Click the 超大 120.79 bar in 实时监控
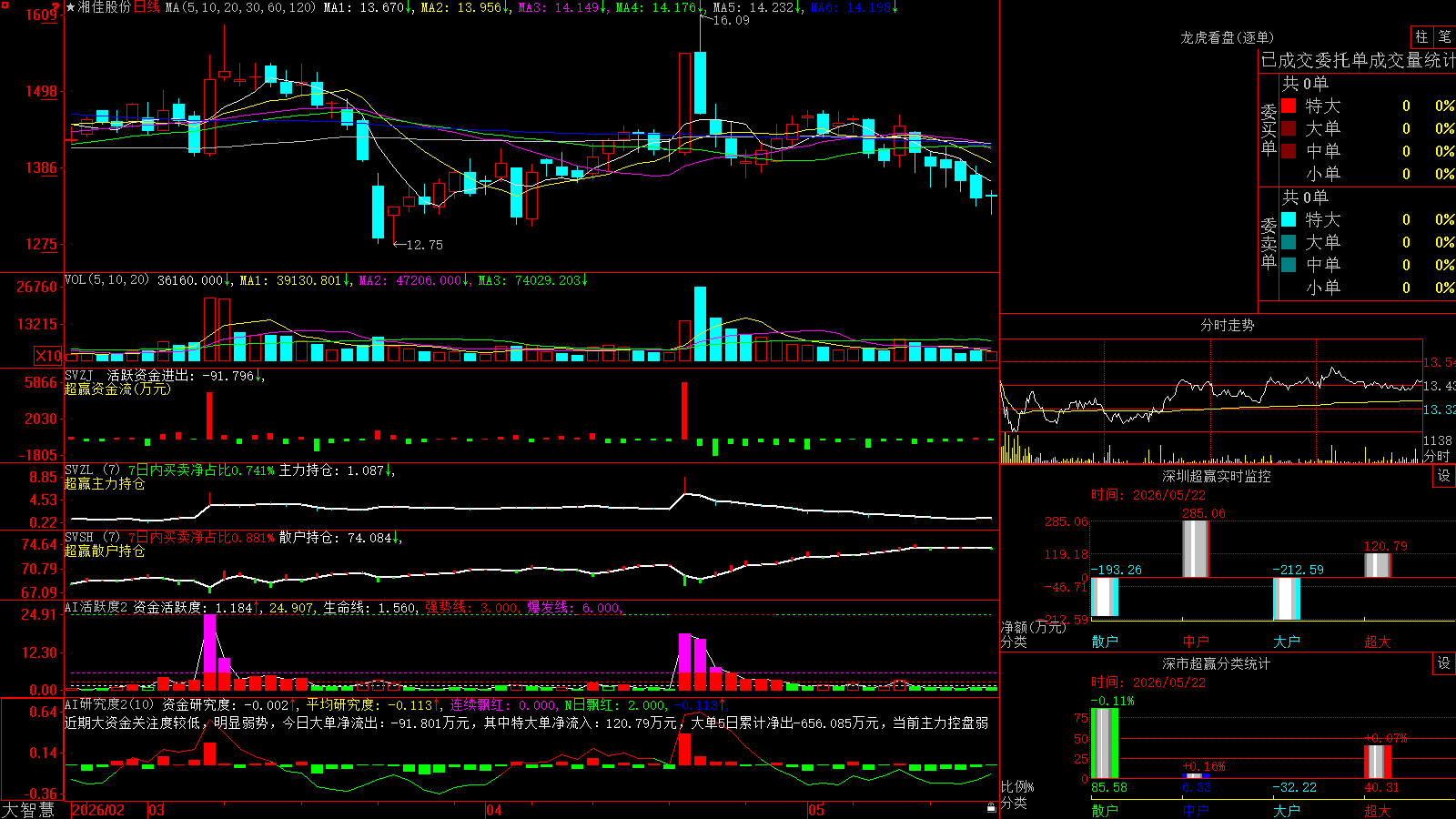 tap(1378, 565)
